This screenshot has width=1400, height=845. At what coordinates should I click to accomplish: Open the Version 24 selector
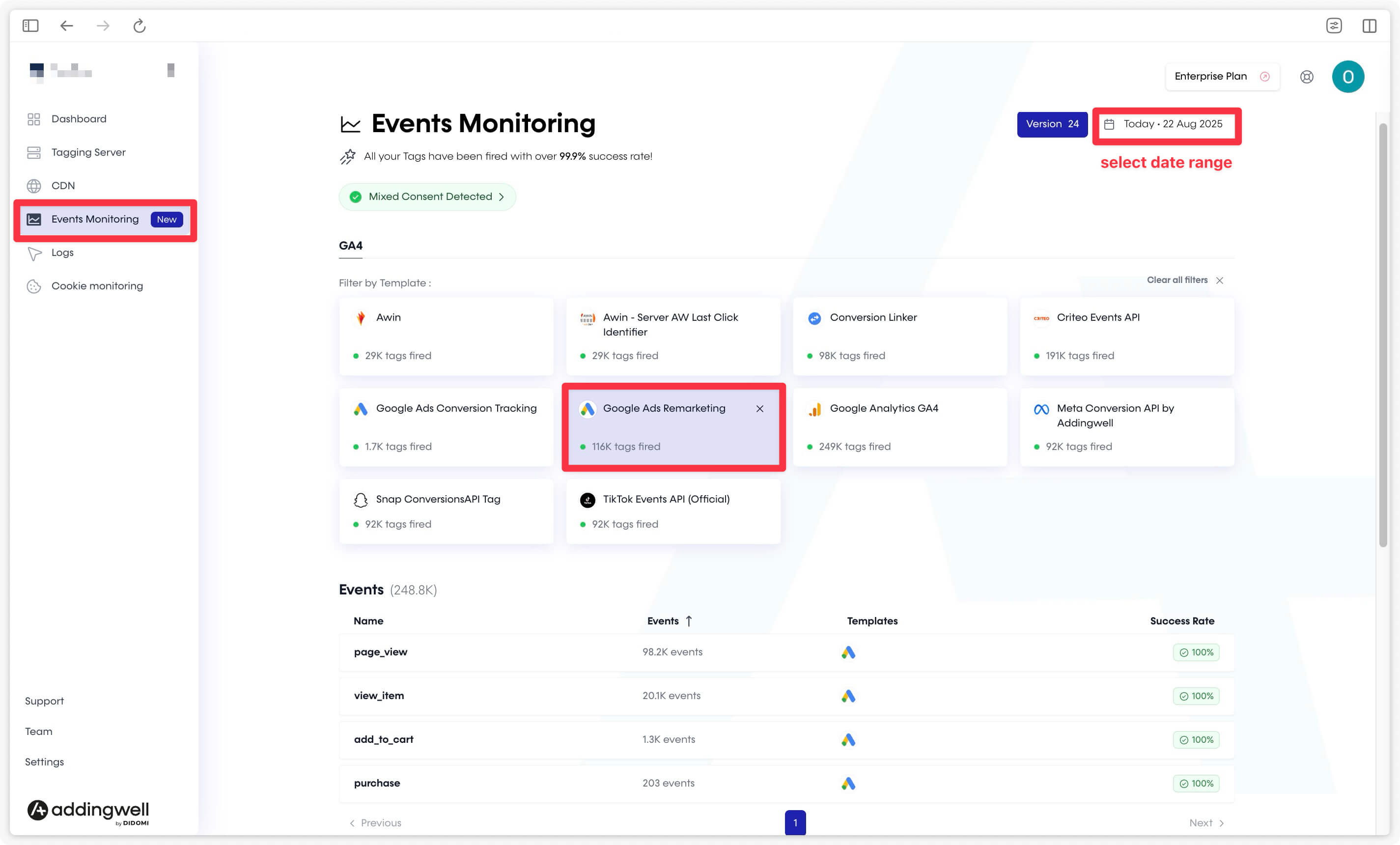click(x=1052, y=124)
